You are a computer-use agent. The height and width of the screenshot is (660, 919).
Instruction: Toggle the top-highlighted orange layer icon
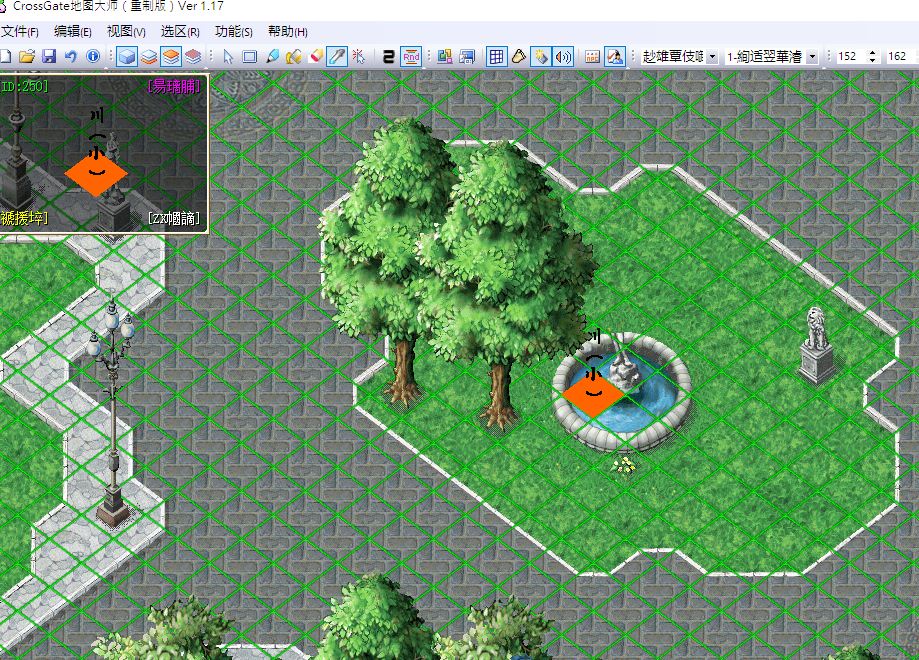pyautogui.click(x=171, y=57)
